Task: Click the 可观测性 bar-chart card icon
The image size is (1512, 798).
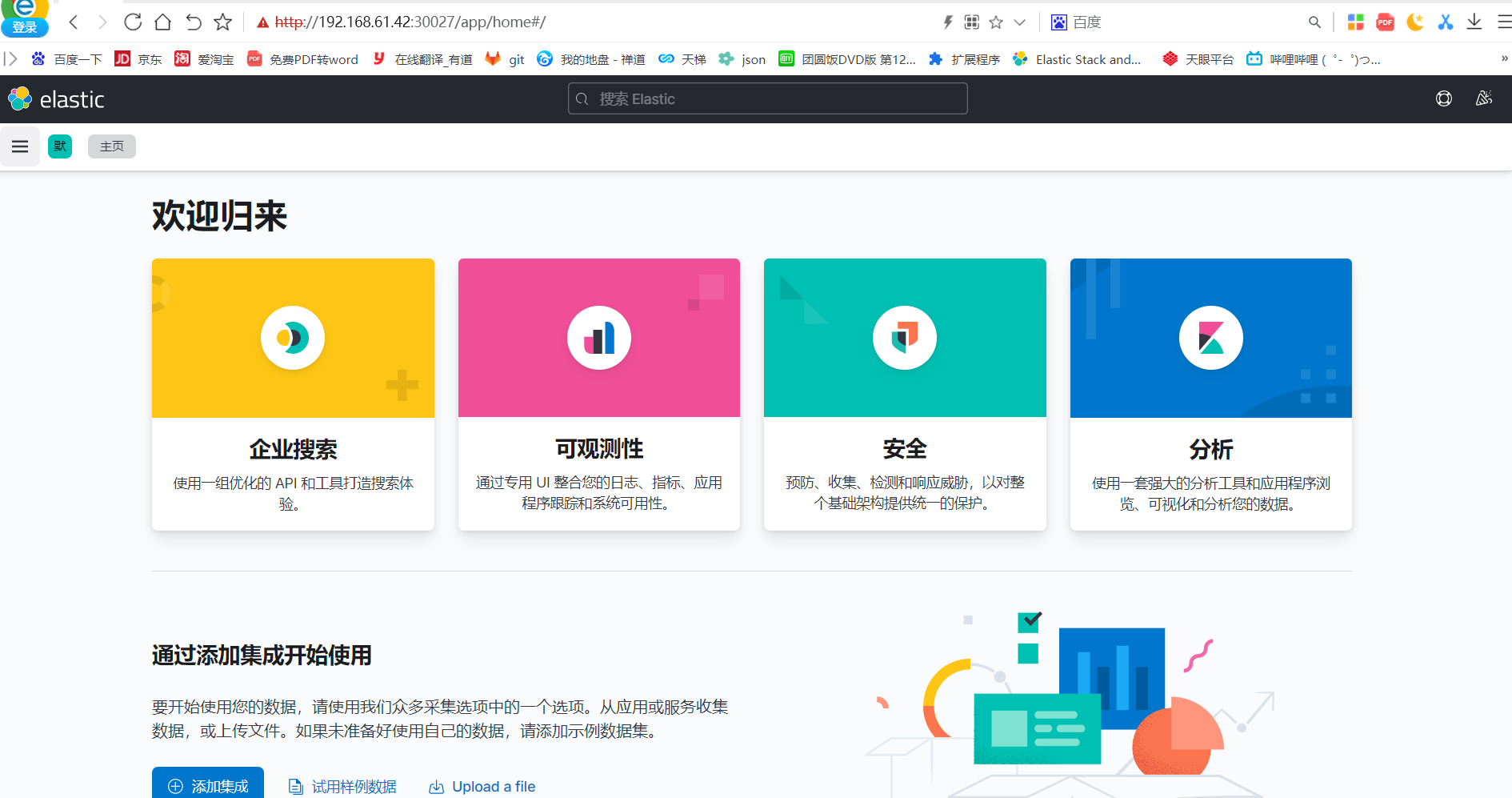Action: [598, 338]
